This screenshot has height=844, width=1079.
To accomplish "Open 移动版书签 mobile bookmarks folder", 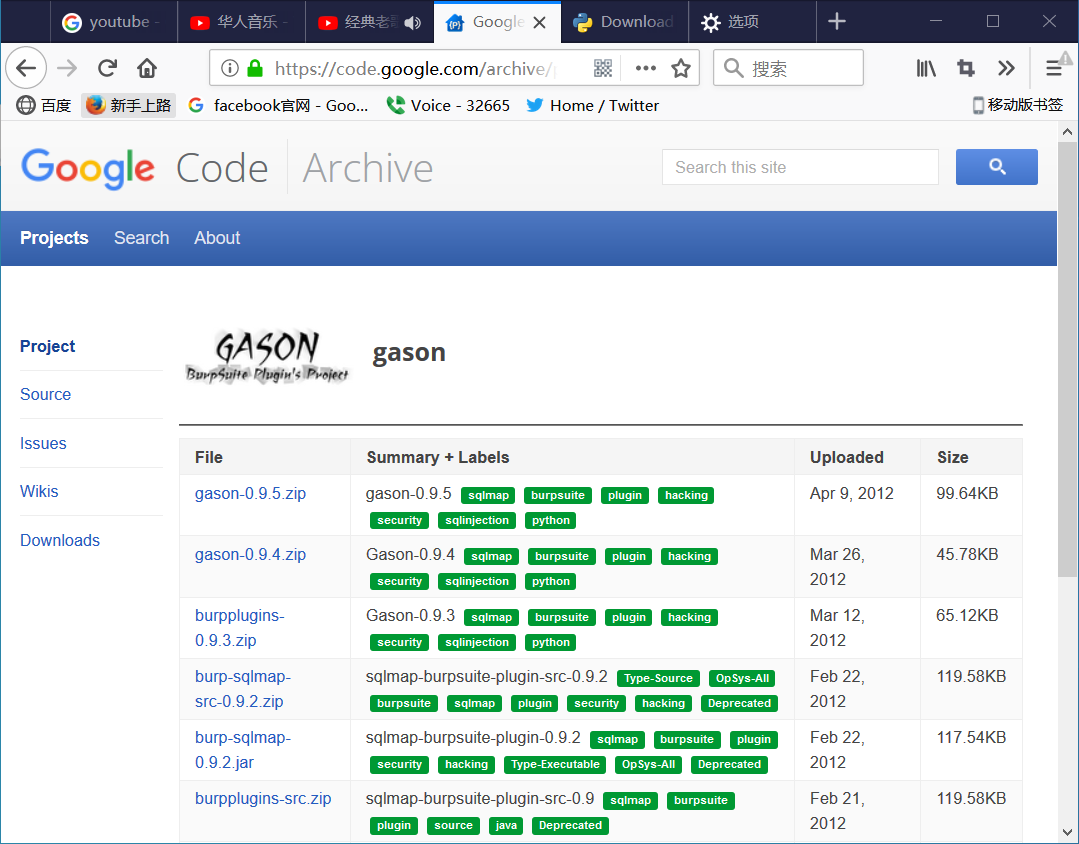I will (x=1017, y=105).
